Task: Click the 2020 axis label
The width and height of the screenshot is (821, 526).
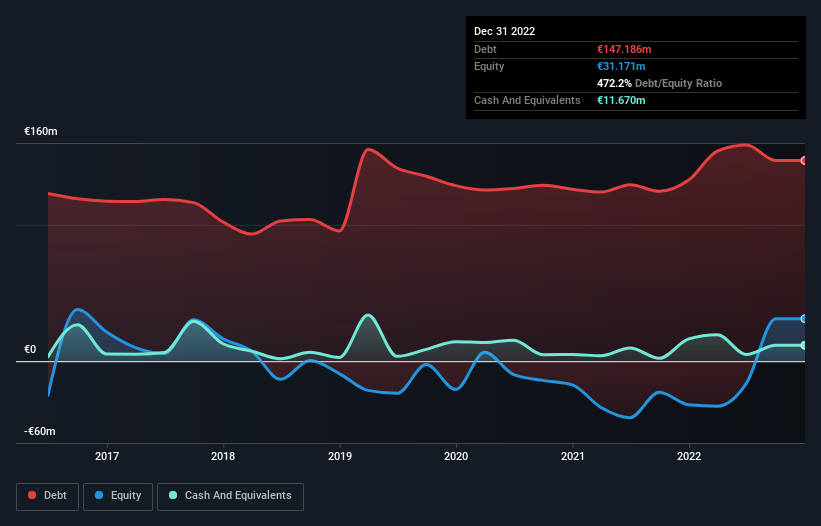Action: pyautogui.click(x=456, y=456)
